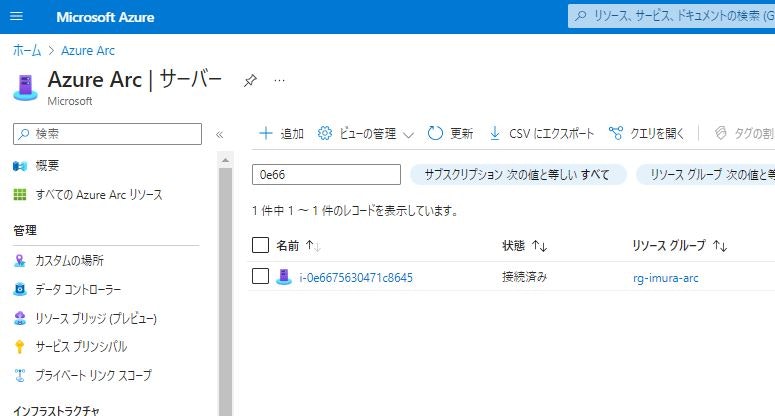Open the サブスクリプション filter pill
Image resolution: width=775 pixels, height=416 pixels.
tap(517, 174)
